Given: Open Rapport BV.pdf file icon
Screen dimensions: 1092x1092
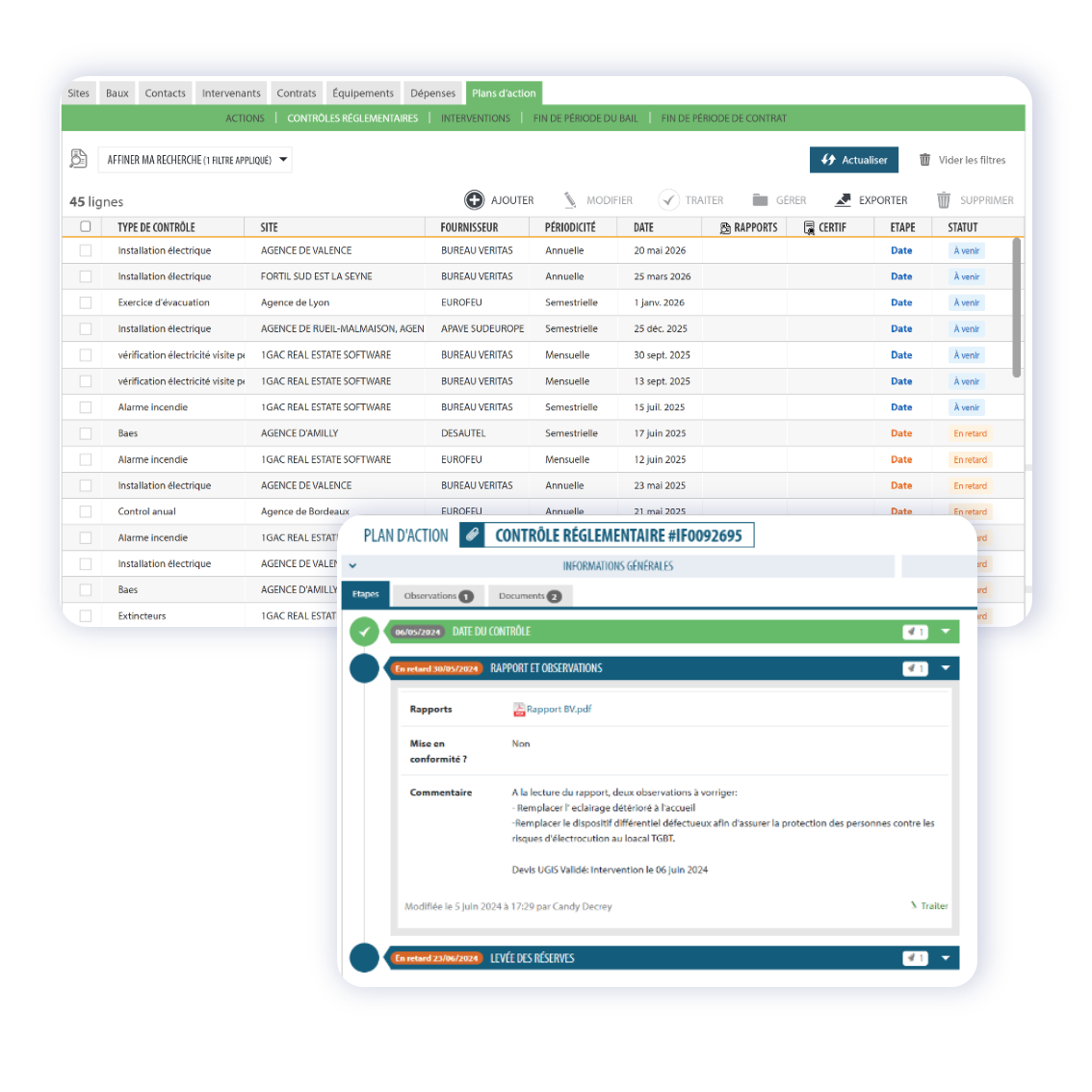Looking at the screenshot, I should [519, 710].
